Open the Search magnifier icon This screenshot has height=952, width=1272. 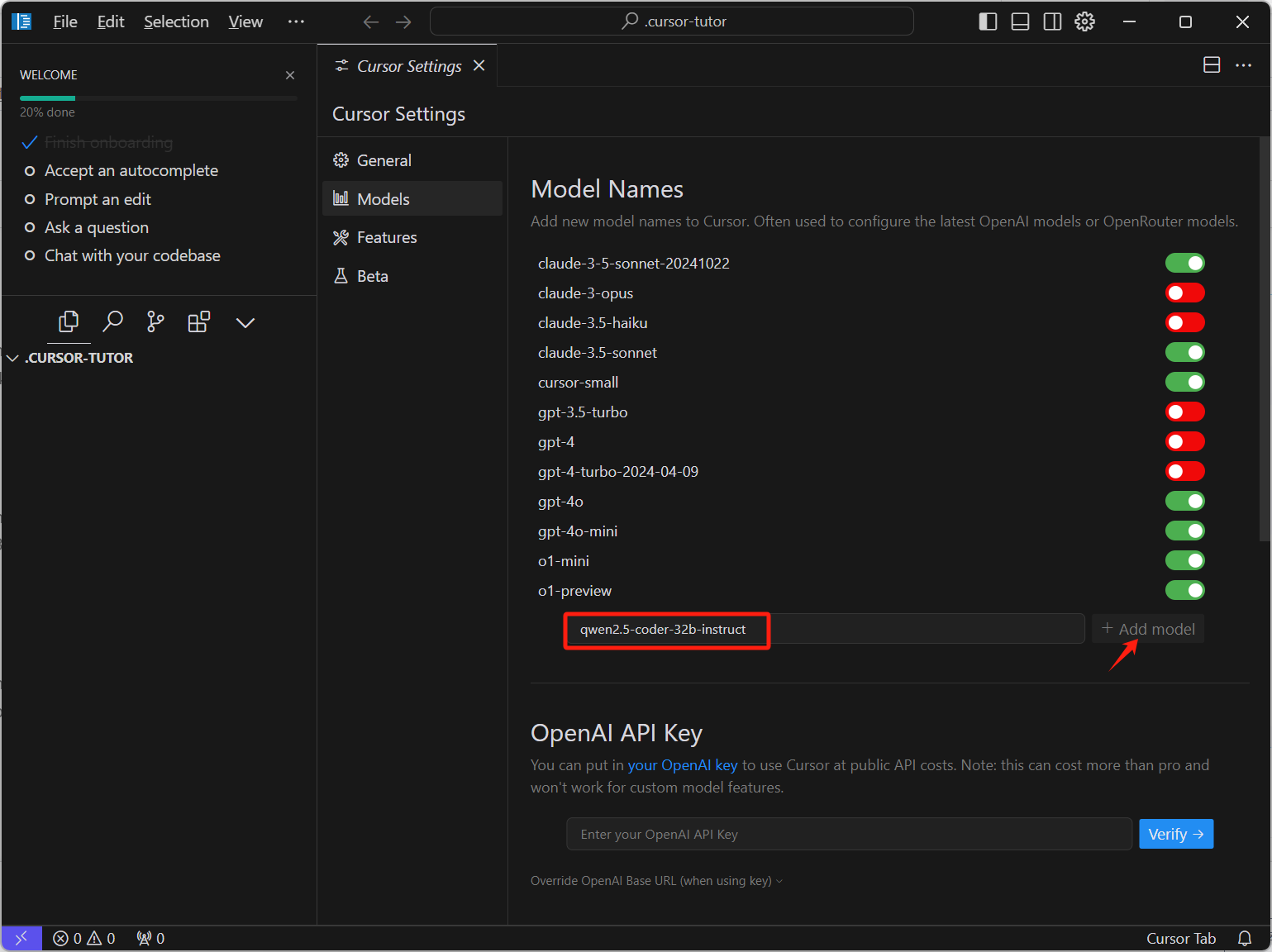tap(112, 321)
